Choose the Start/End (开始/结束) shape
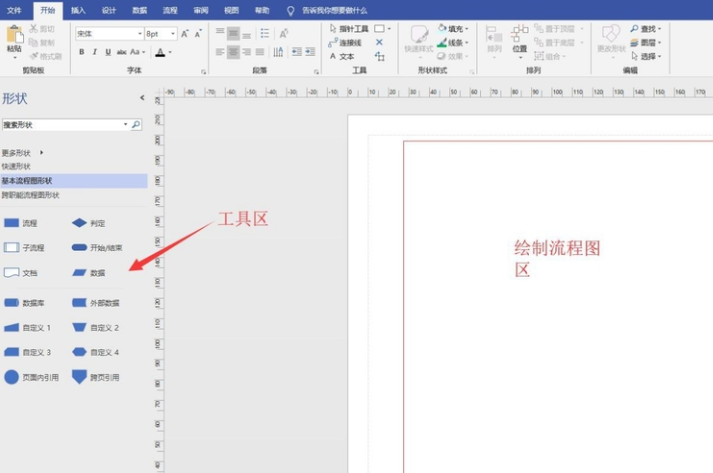The width and height of the screenshot is (713, 473). (x=79, y=247)
